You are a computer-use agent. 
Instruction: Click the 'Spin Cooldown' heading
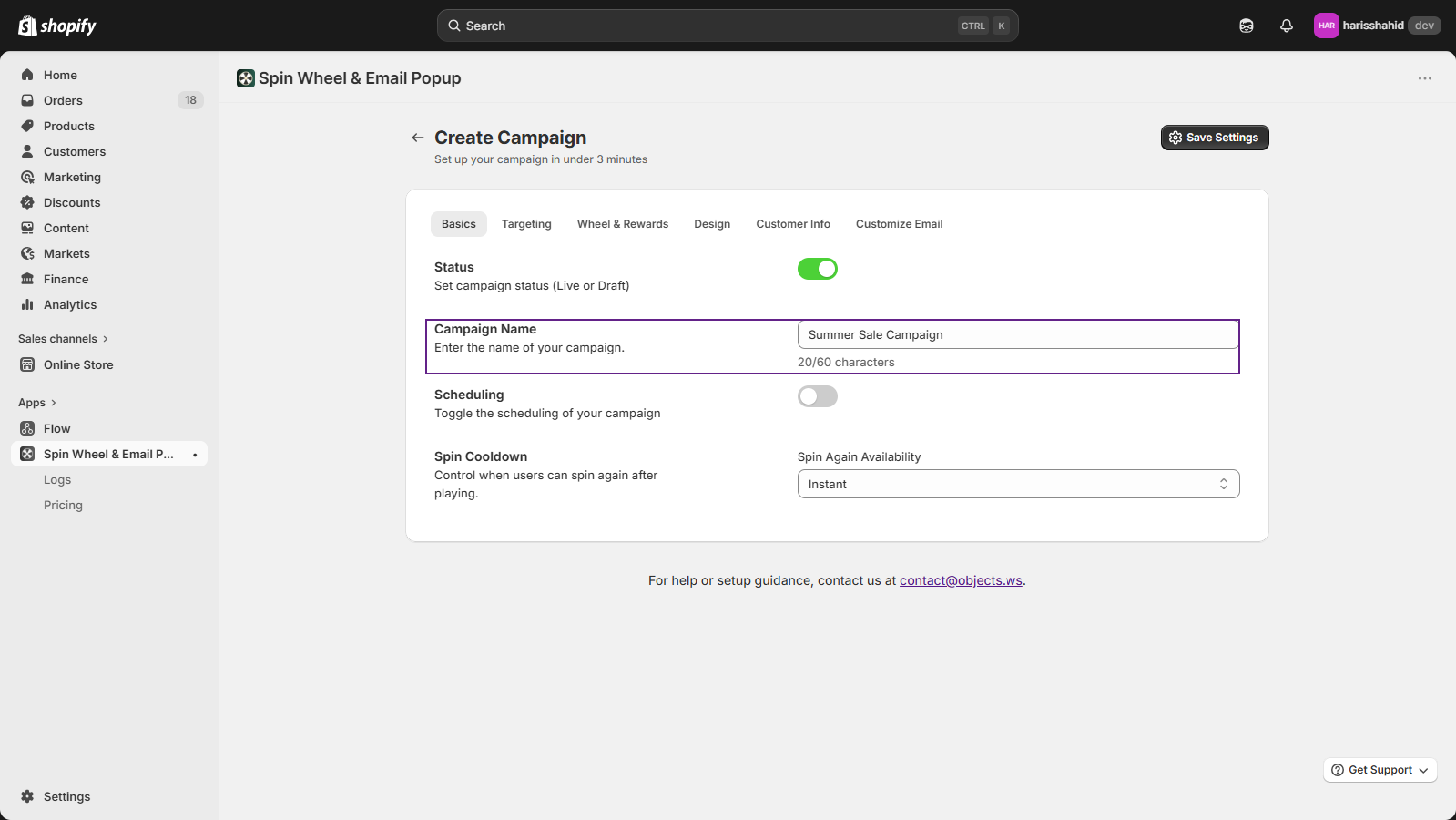[481, 456]
